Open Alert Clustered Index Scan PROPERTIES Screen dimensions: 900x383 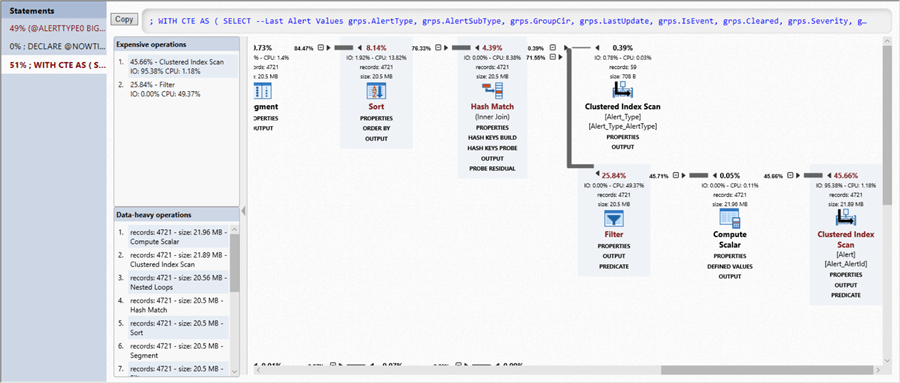845,274
